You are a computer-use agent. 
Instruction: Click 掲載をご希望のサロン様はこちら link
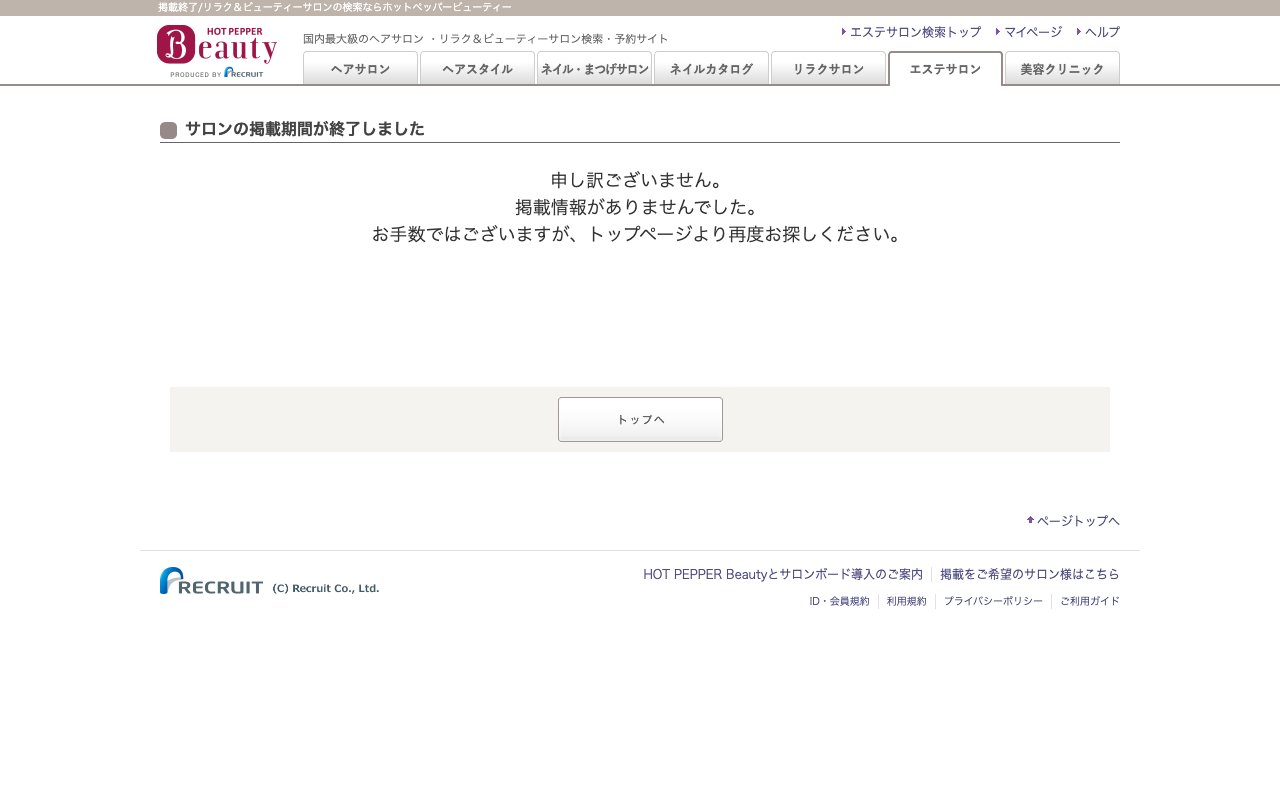pyautogui.click(x=1030, y=574)
